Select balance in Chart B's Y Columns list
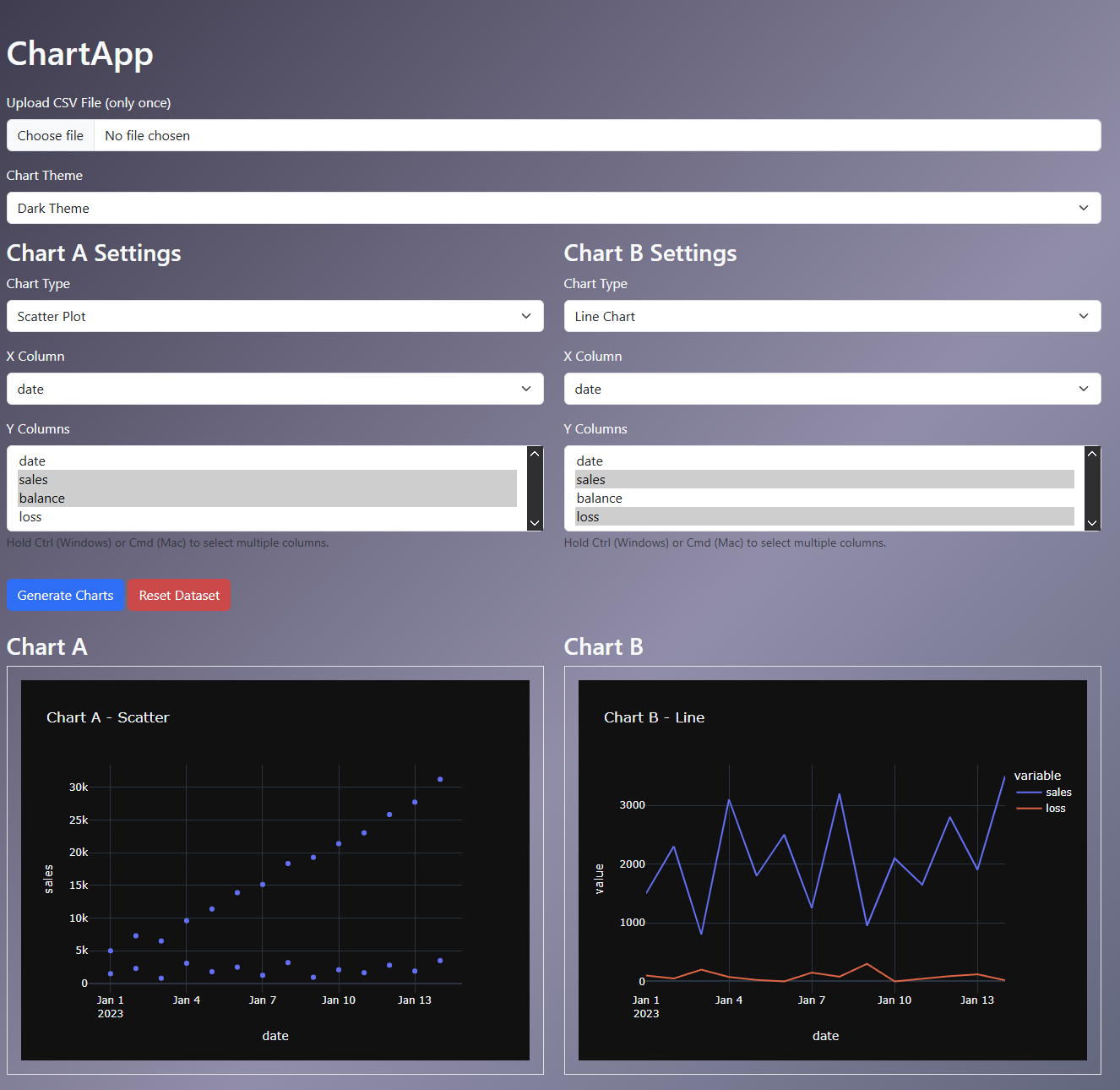Image resolution: width=1120 pixels, height=1090 pixels. [824, 498]
